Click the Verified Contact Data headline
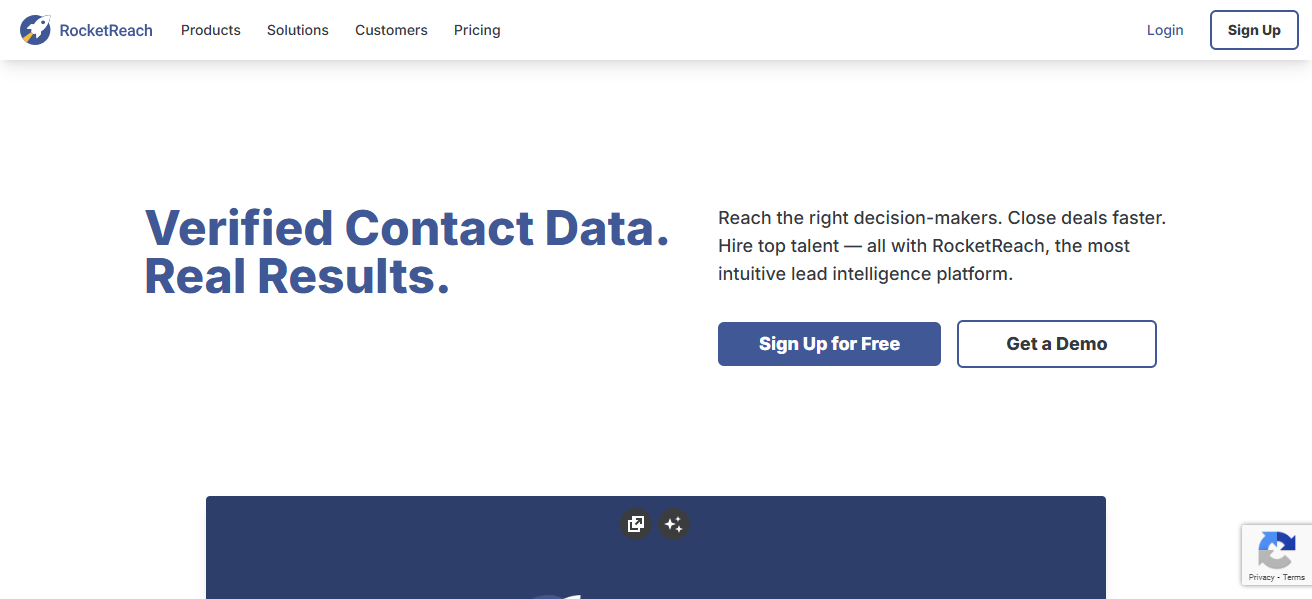 407,228
